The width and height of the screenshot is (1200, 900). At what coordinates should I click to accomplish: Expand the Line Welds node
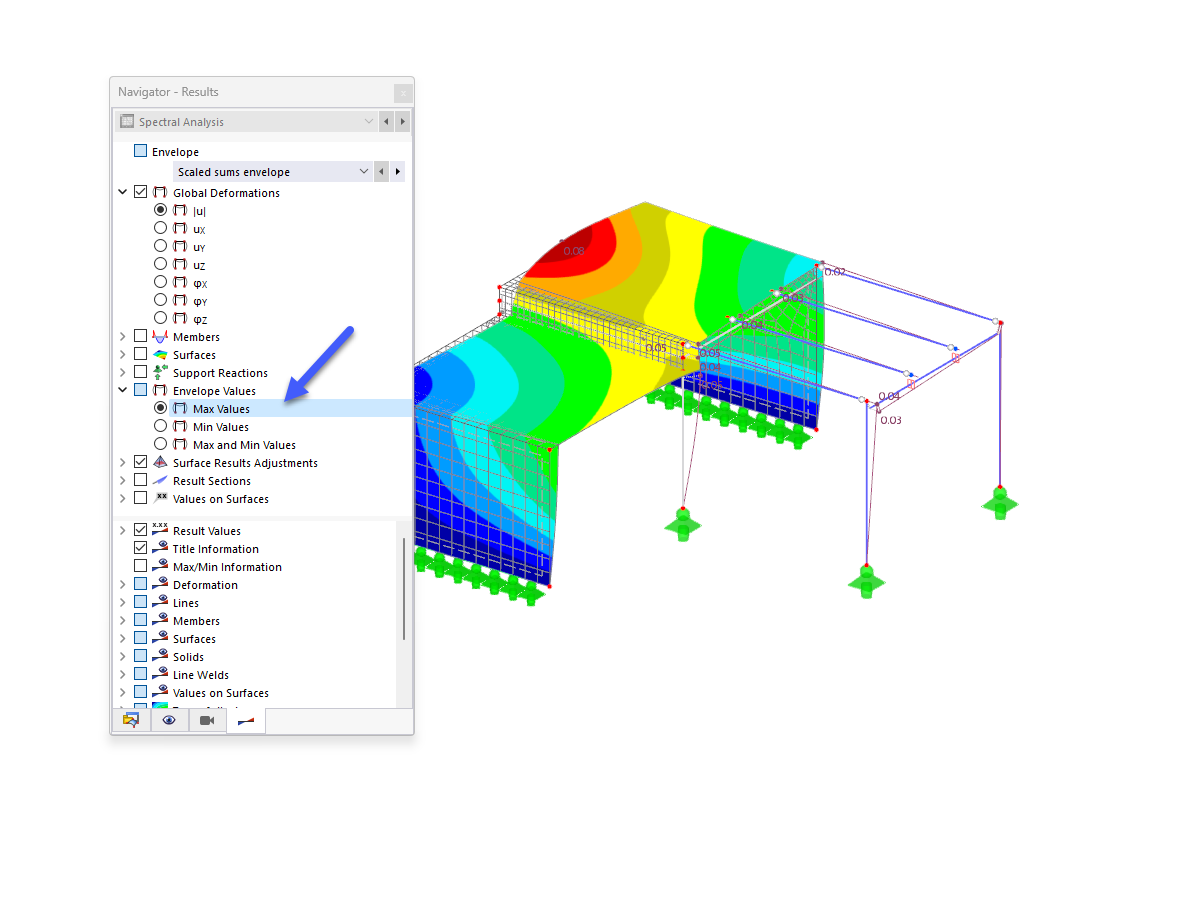click(122, 675)
